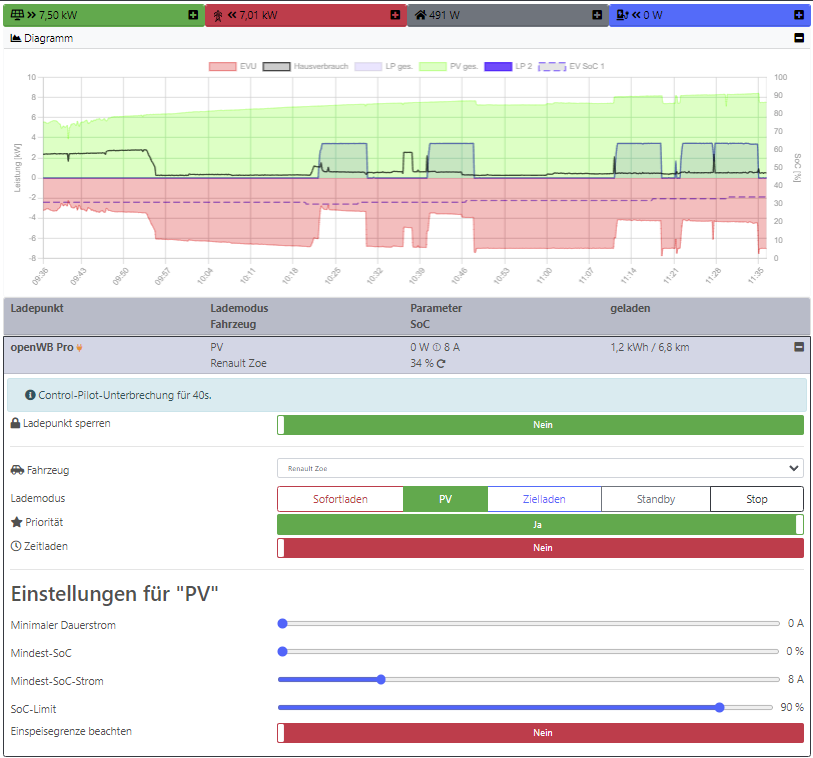The image size is (813, 758).
Task: Hide the PV ges. series via its legend
Action: click(448, 66)
